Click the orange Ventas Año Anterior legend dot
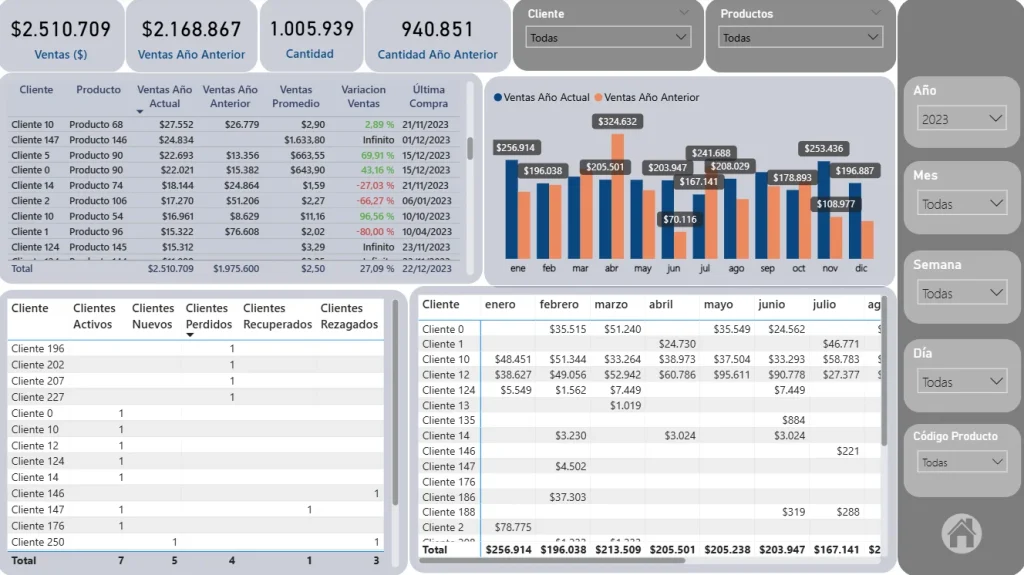1024x575 pixels. 599,98
